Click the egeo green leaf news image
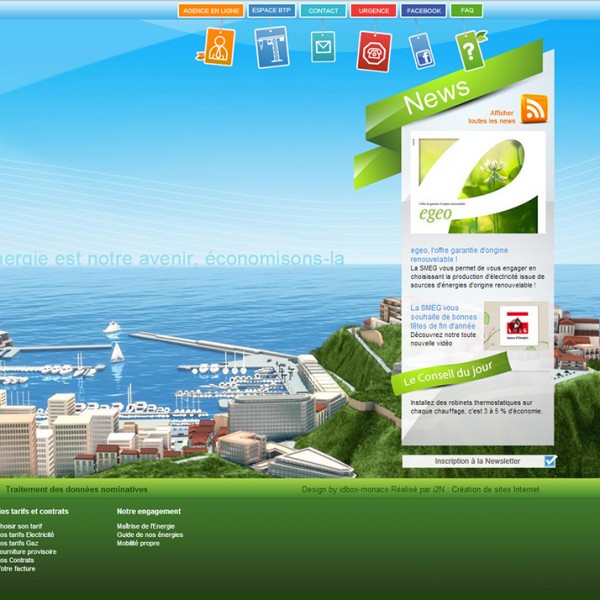The width and height of the screenshot is (600, 600). pyautogui.click(x=477, y=185)
